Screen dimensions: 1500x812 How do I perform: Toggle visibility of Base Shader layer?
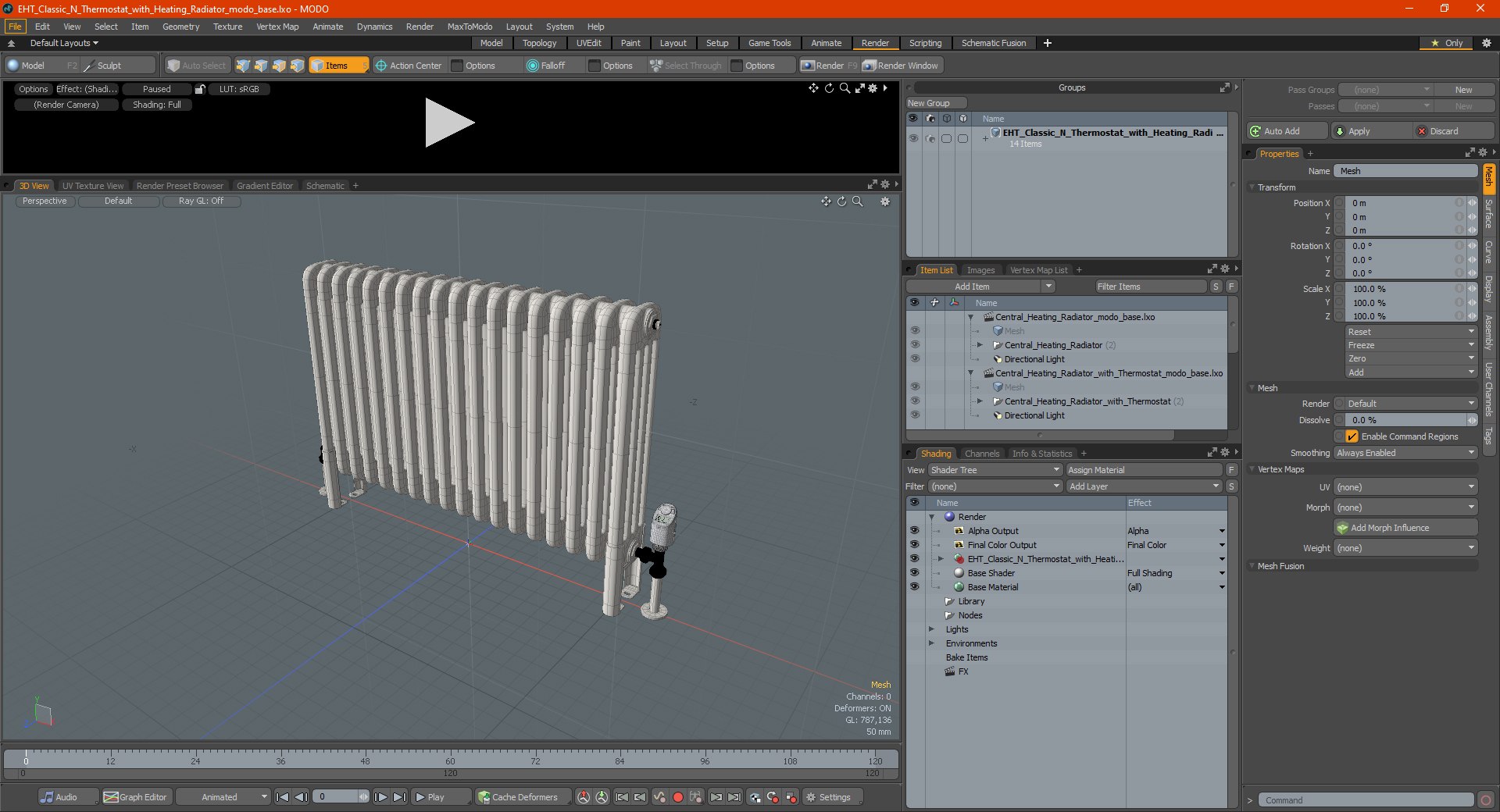point(914,573)
